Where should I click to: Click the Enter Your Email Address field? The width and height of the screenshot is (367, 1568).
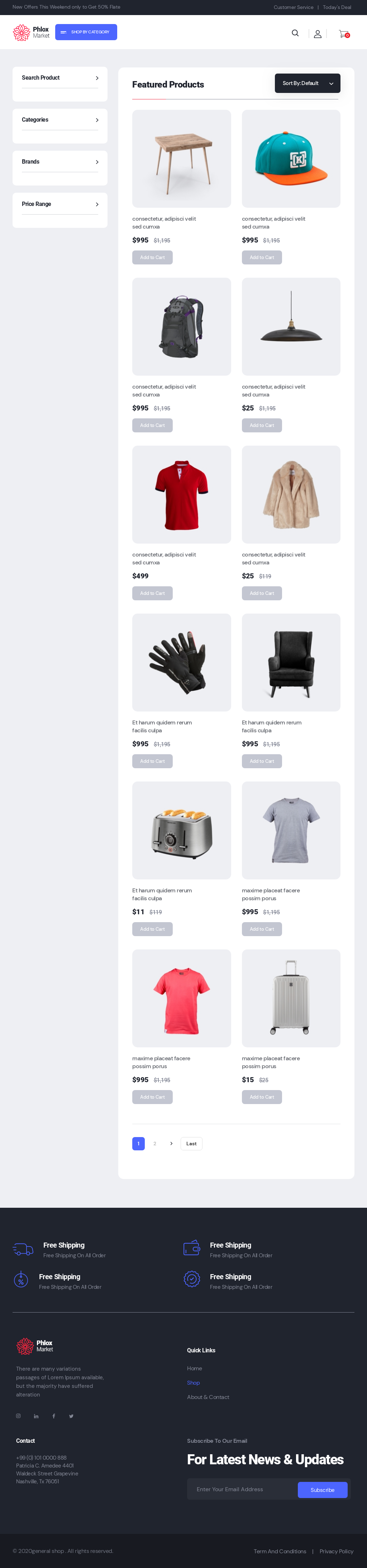[242, 1489]
